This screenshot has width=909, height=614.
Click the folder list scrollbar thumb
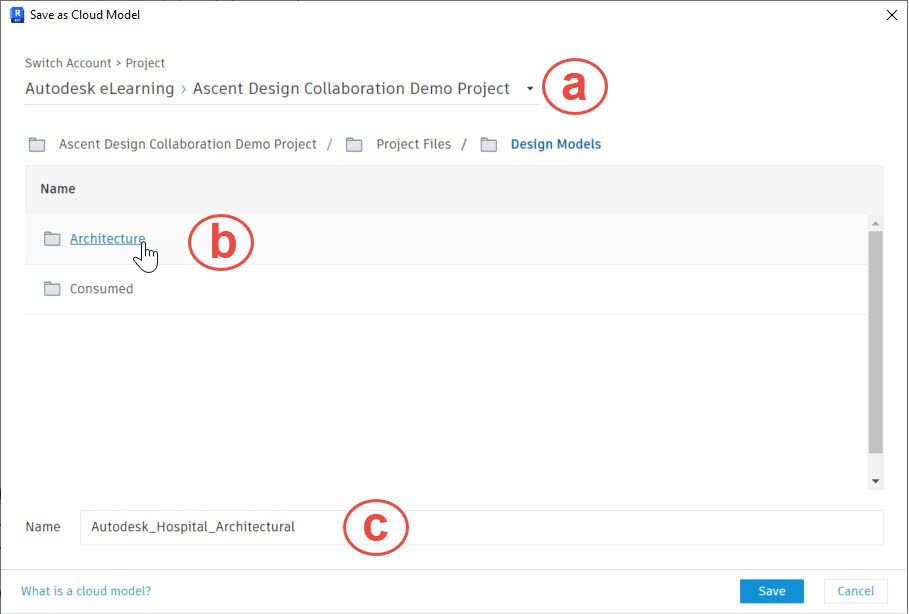tap(875, 342)
